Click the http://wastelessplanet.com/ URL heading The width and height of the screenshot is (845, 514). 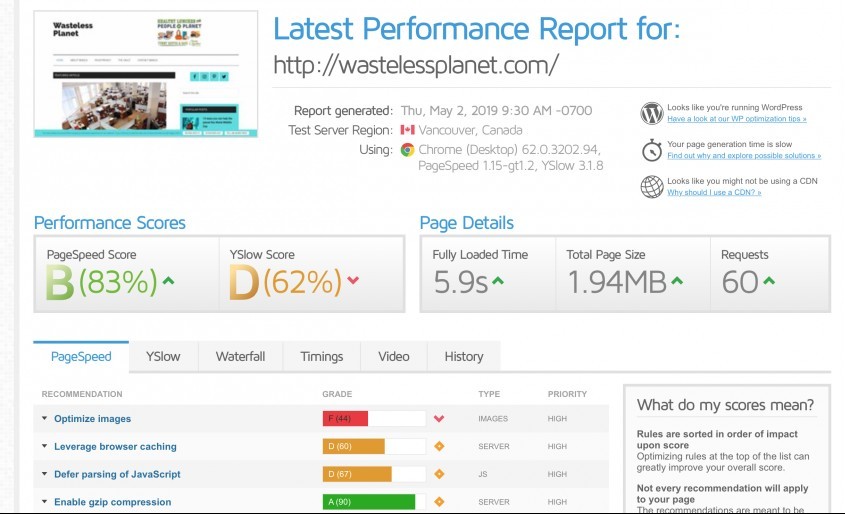[416, 65]
